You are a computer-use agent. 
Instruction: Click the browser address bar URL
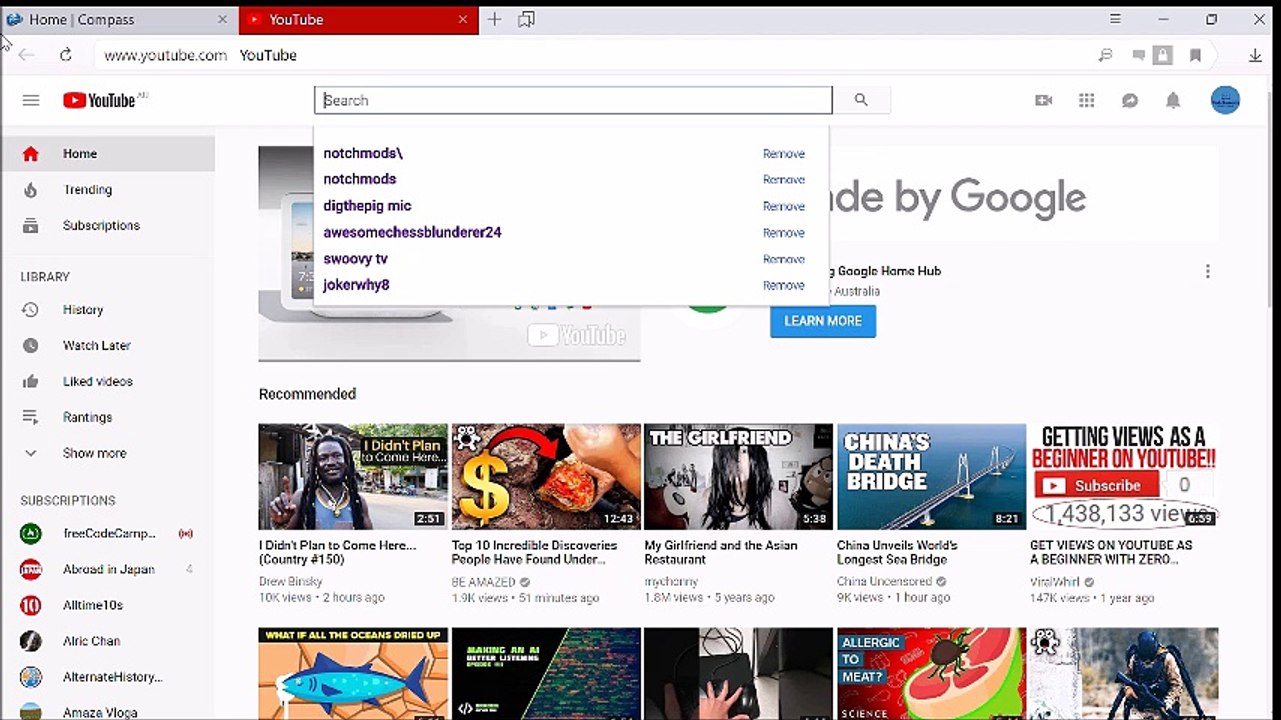tap(166, 55)
